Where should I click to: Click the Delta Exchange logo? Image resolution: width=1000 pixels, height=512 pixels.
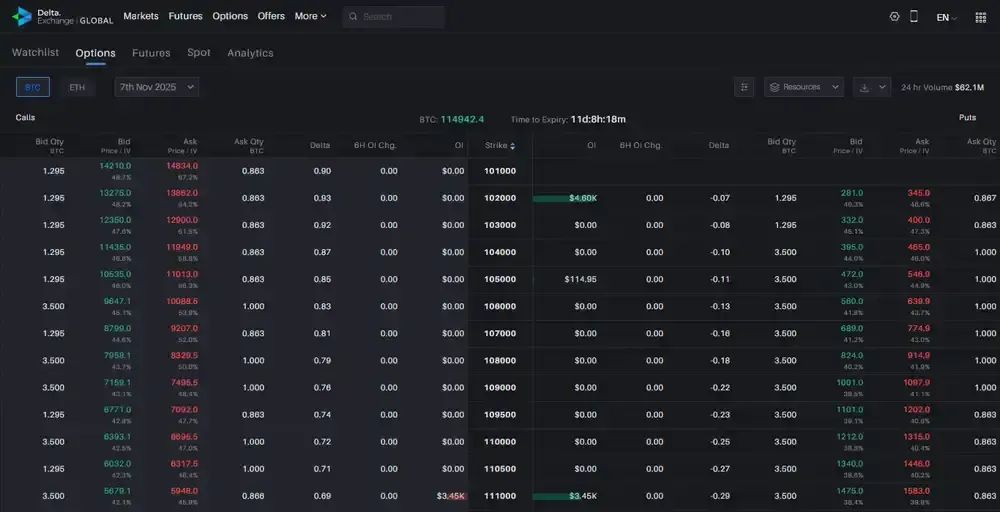62,17
